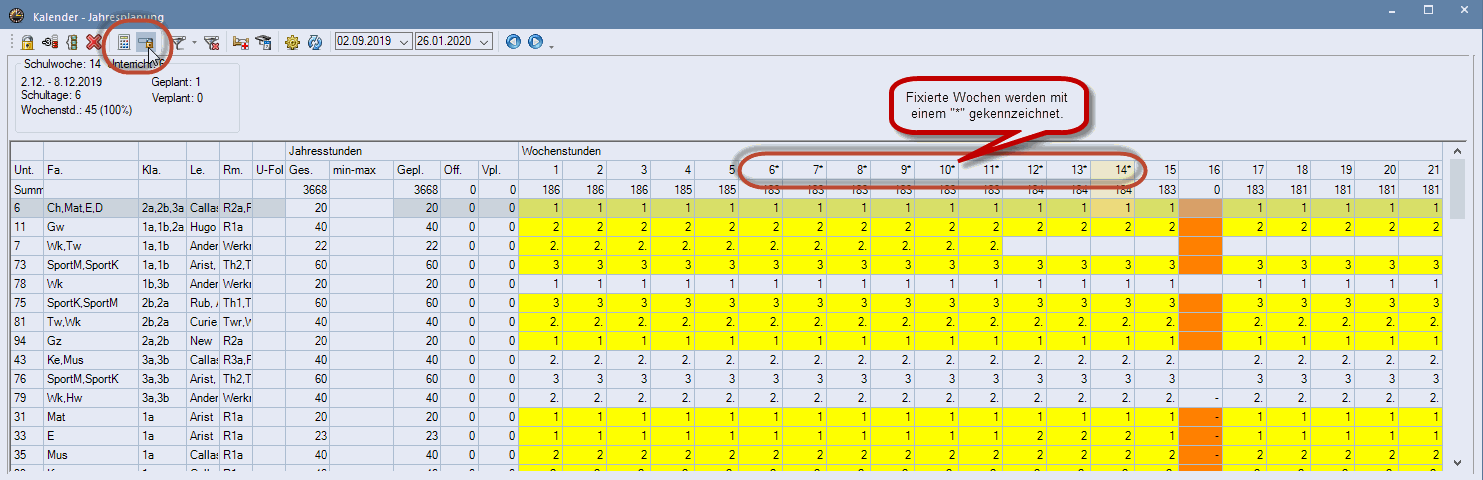Open the 02.09.2019 start date dropdown
The width and height of the screenshot is (1483, 480).
coord(404,42)
